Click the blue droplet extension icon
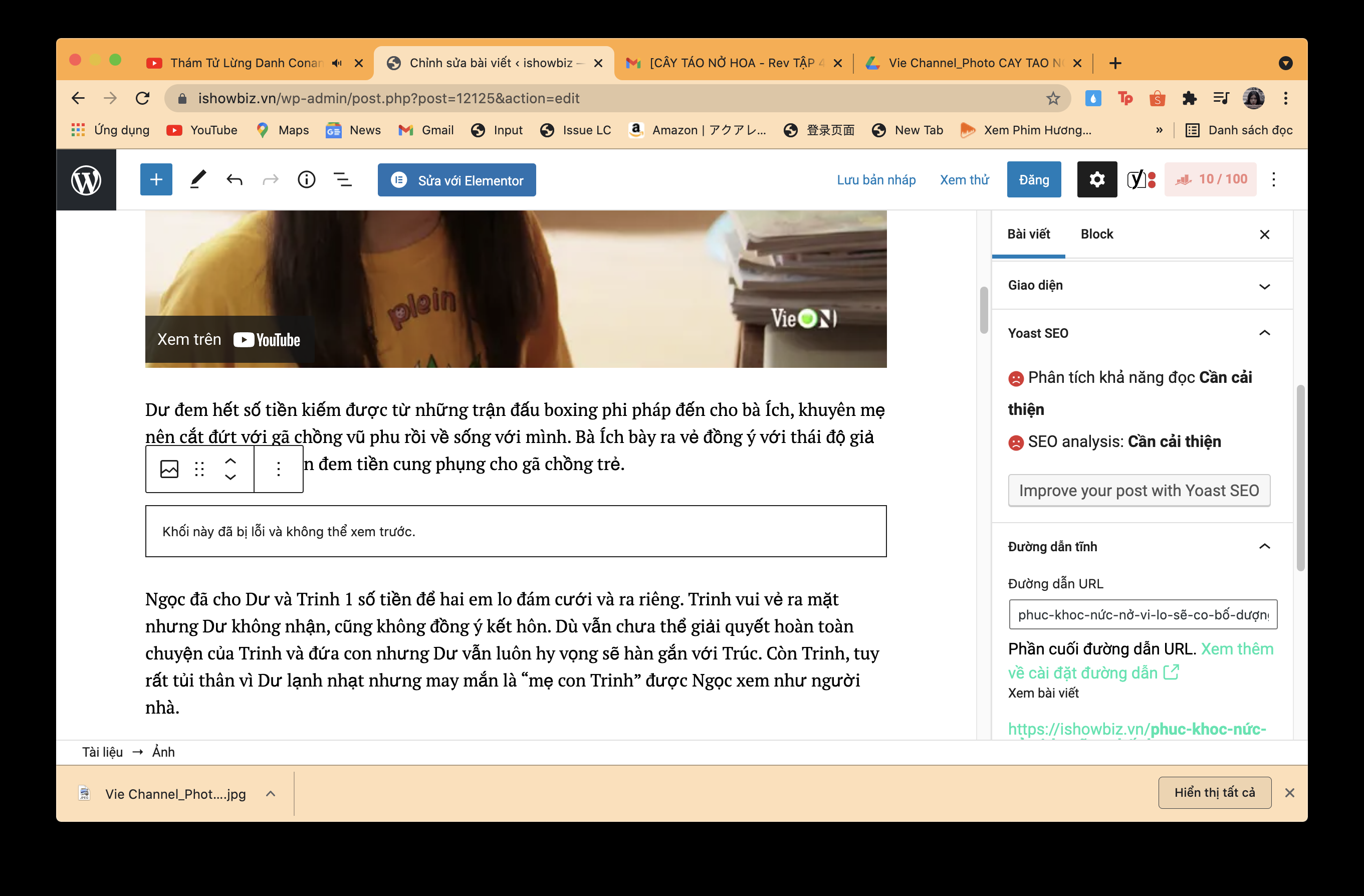The height and width of the screenshot is (896, 1364). click(x=1093, y=99)
